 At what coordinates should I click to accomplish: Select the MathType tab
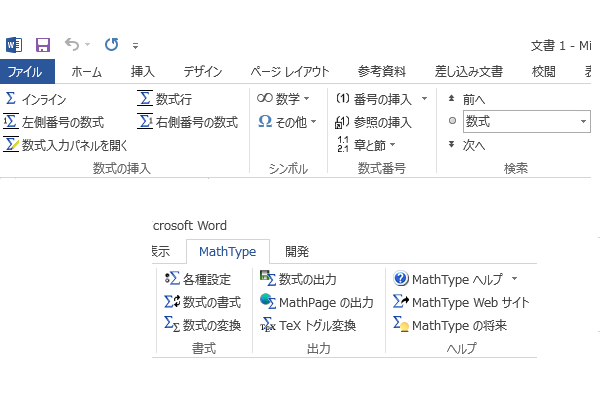click(228, 251)
